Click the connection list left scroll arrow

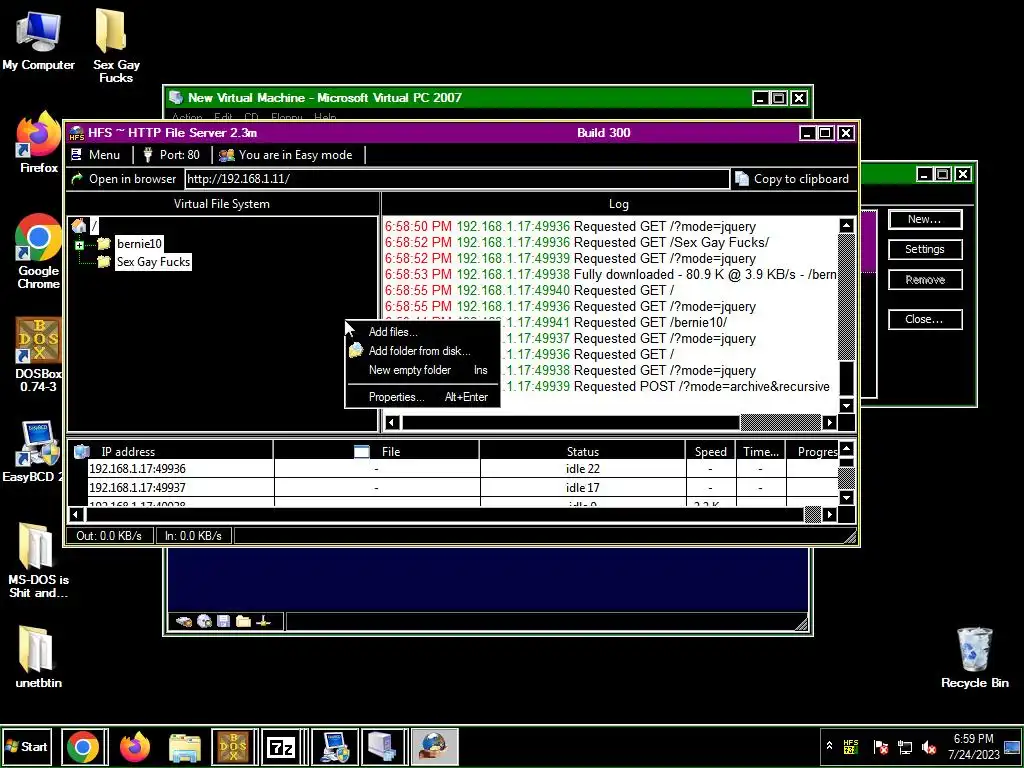click(x=76, y=515)
